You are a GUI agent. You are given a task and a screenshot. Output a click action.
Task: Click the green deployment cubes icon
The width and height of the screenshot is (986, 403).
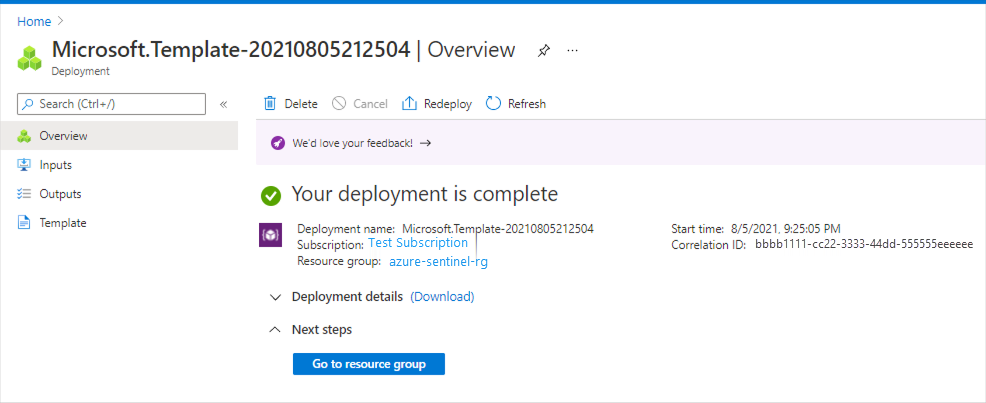click(30, 57)
